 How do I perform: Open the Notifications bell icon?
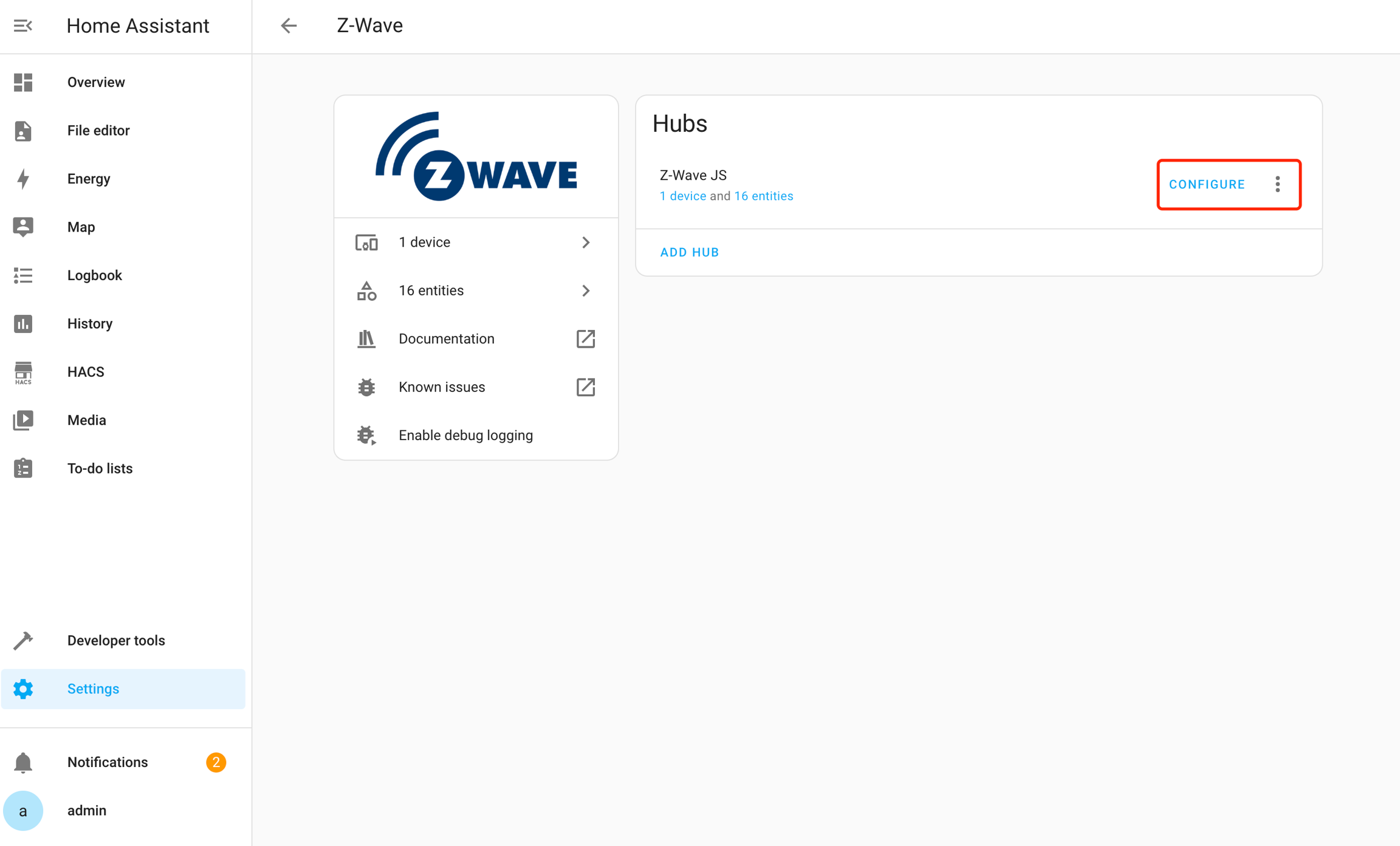(x=23, y=762)
